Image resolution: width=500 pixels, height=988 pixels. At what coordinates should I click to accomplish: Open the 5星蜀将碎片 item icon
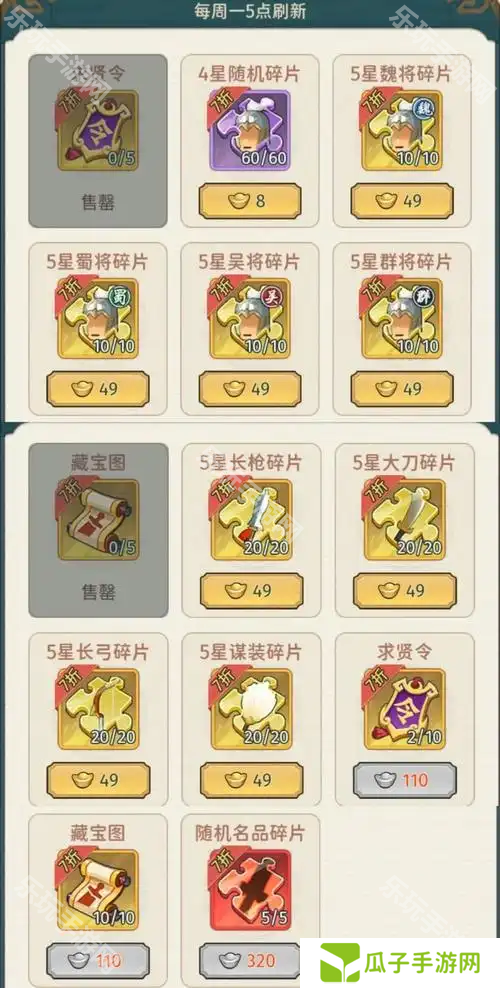[98, 319]
